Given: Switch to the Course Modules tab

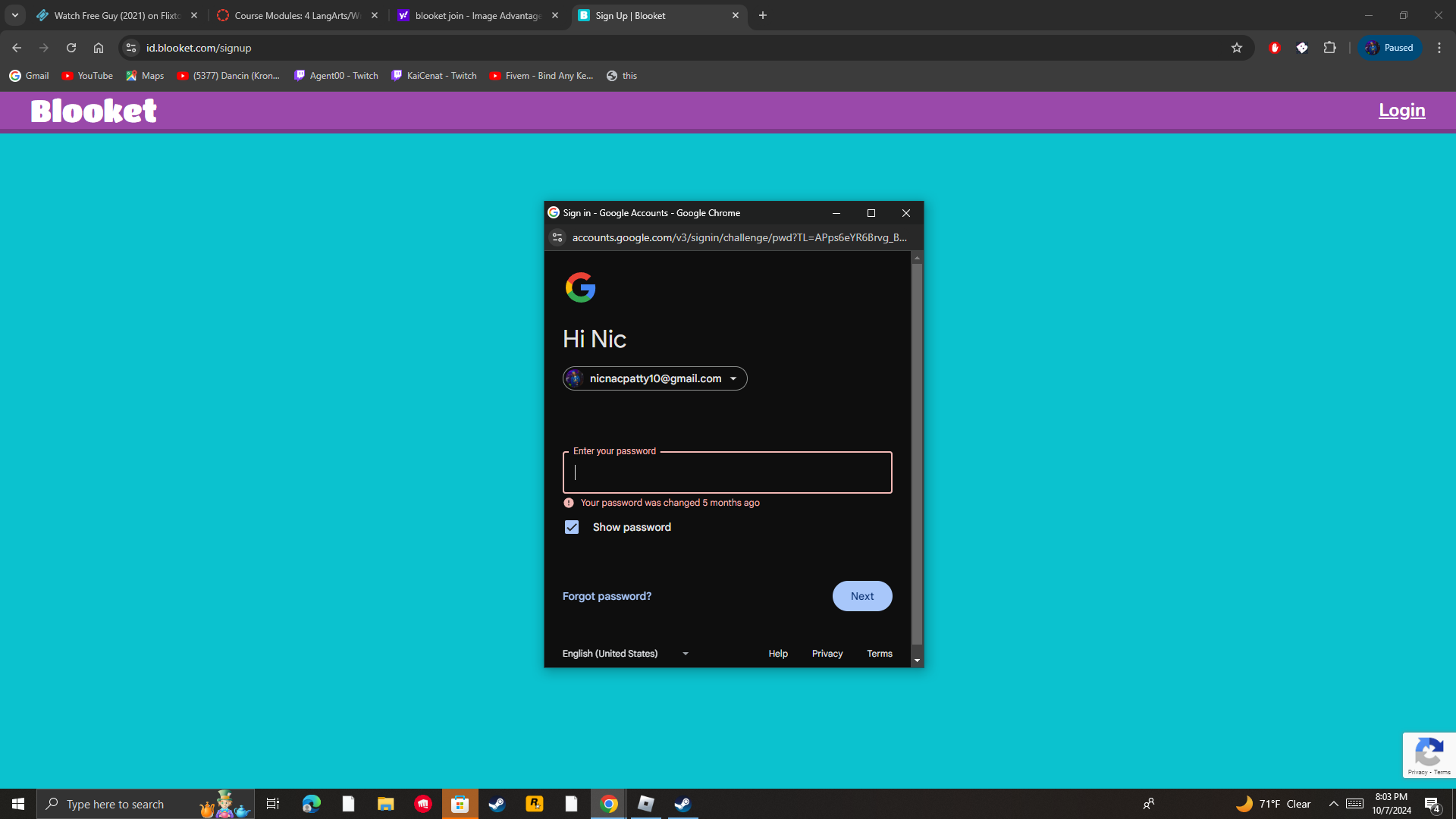Looking at the screenshot, I should pyautogui.click(x=296, y=15).
